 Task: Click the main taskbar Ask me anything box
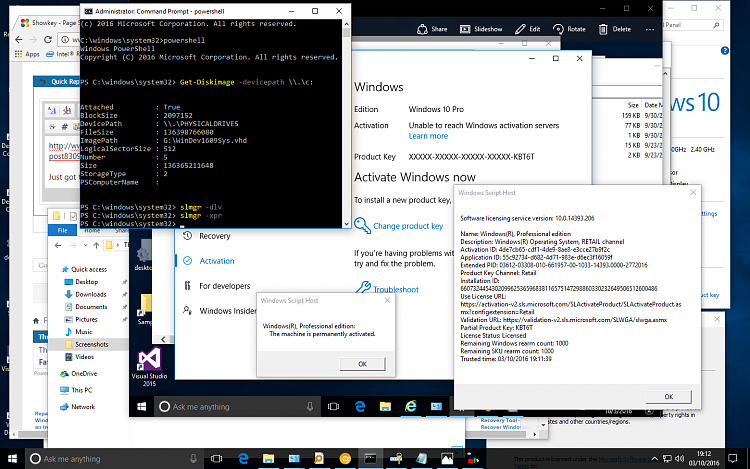click(114, 459)
